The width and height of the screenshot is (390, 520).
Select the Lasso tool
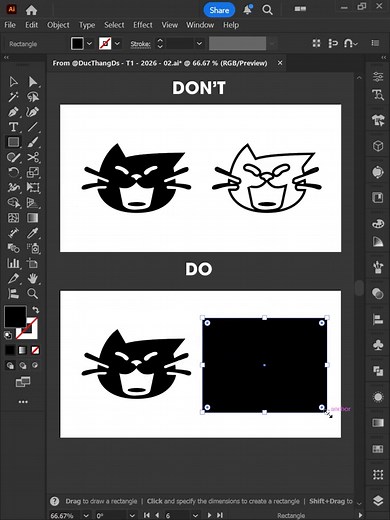click(33, 97)
